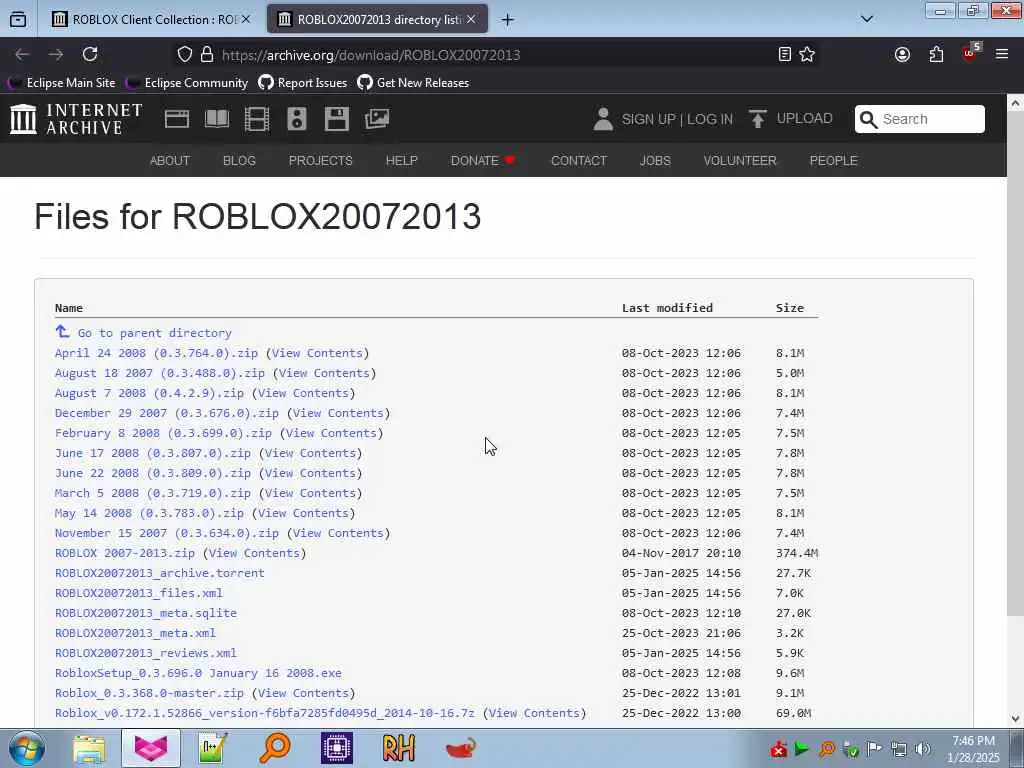
Task: Click the volume tray icon
Action: [x=923, y=749]
